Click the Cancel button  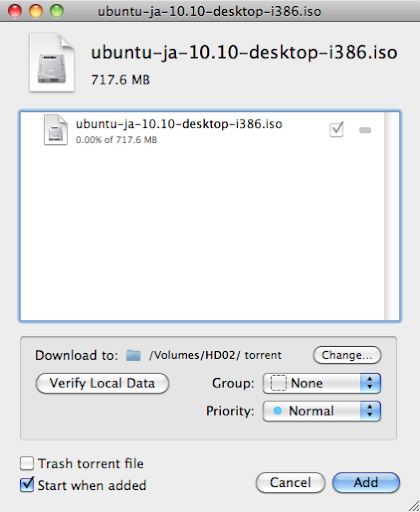(x=290, y=482)
